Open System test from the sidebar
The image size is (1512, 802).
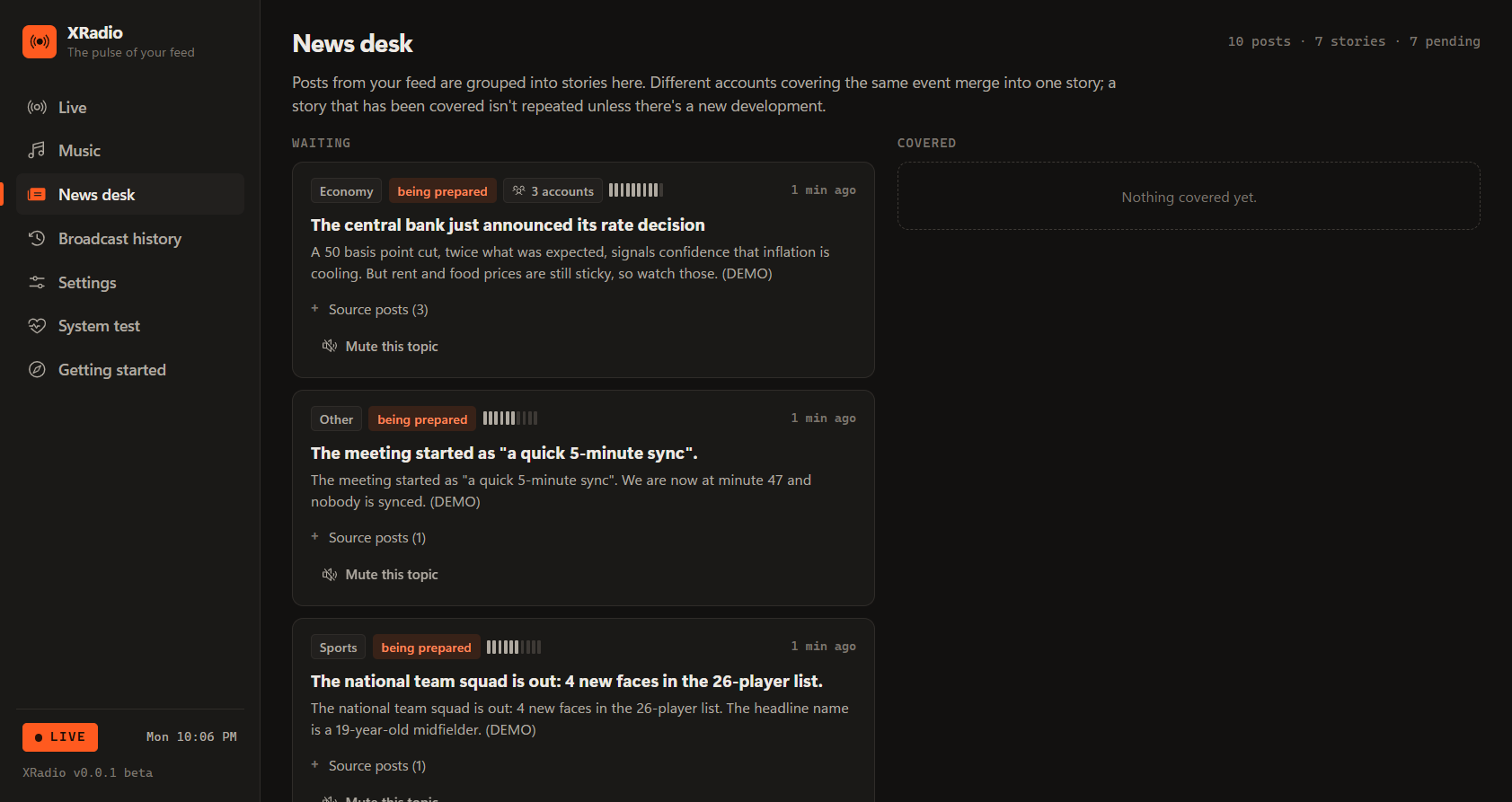(130, 326)
